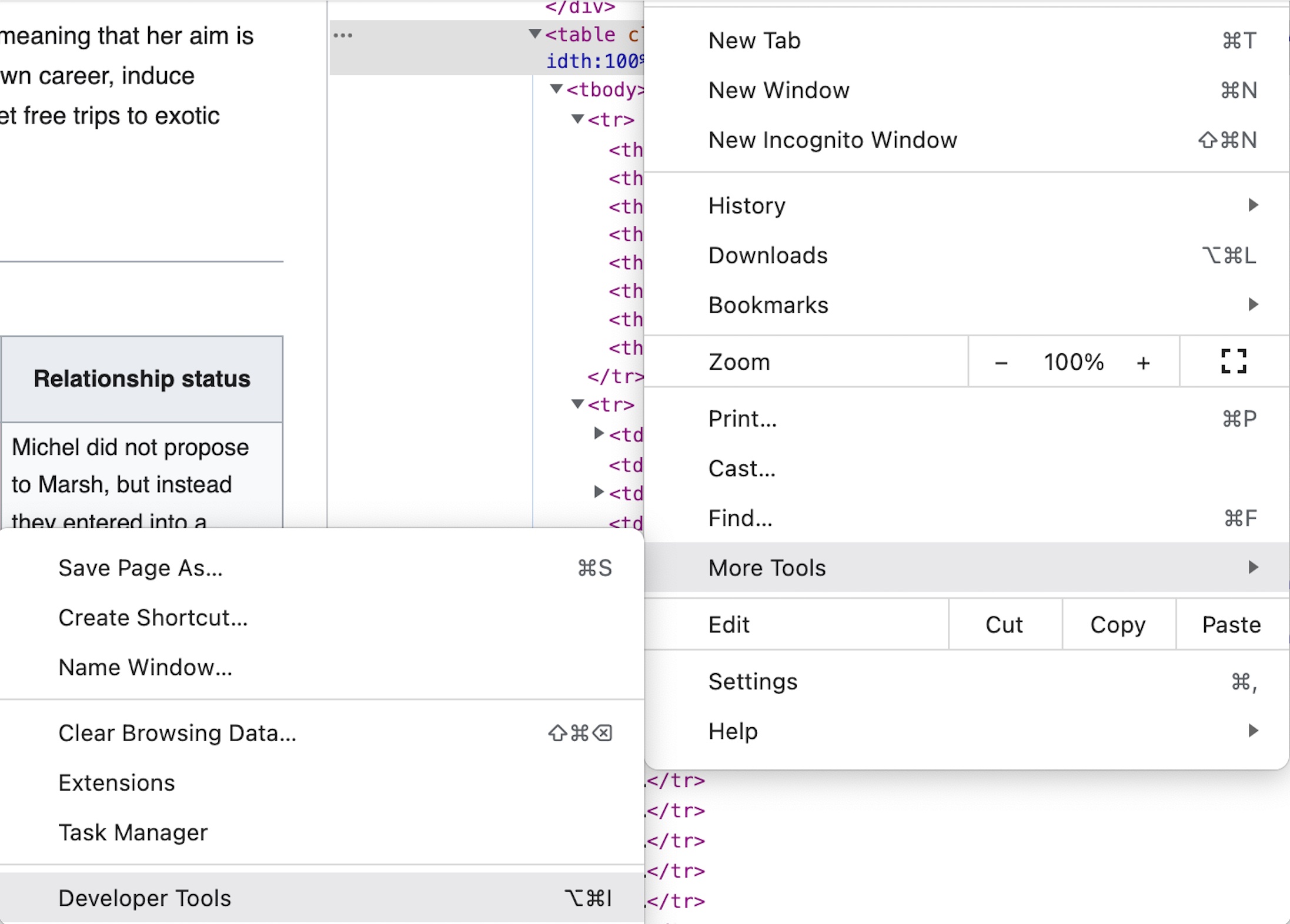This screenshot has height=924, width=1290.
Task: Select Save Page As option
Action: click(x=140, y=568)
